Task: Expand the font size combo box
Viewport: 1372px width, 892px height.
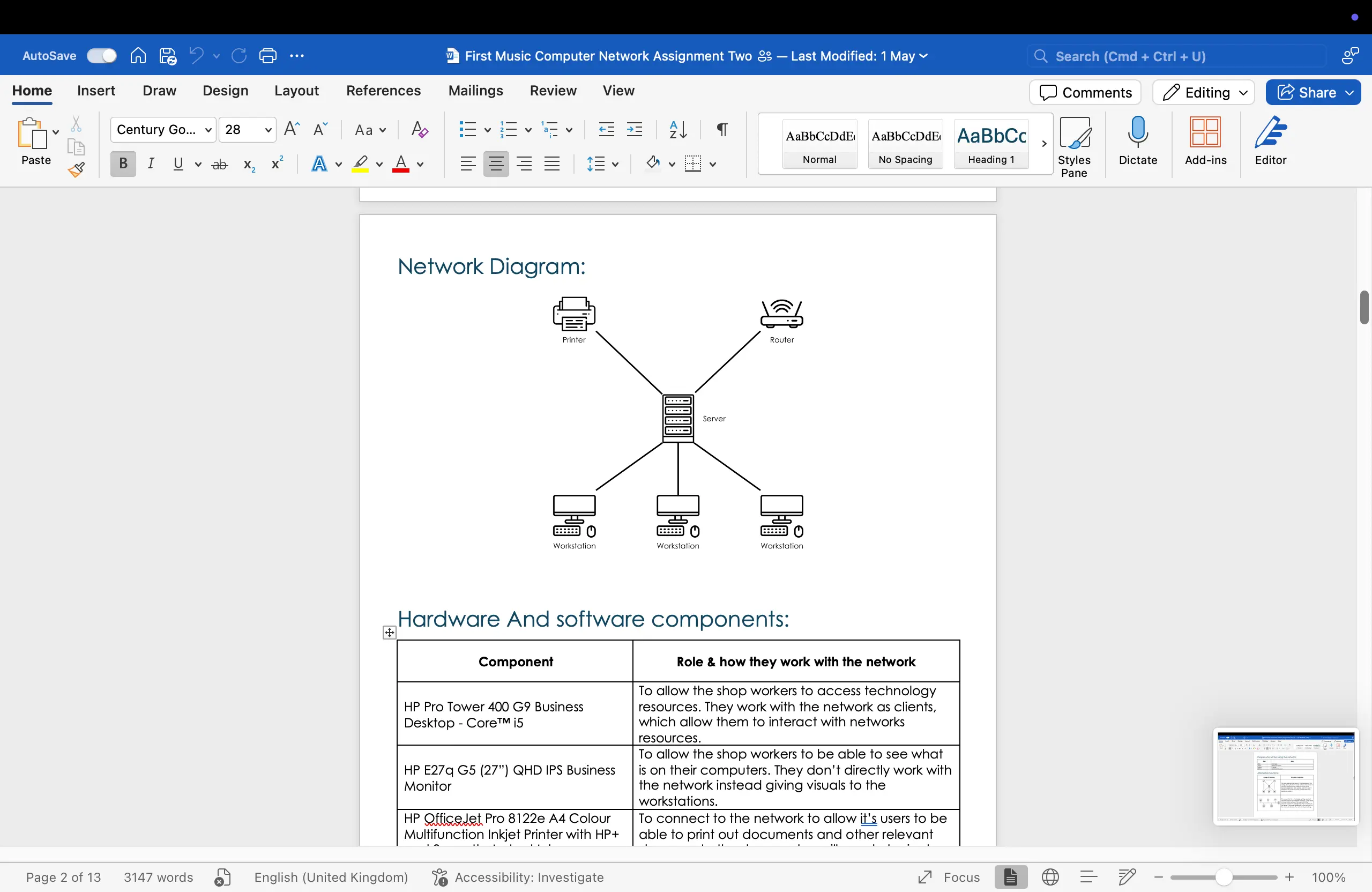Action: pos(267,130)
